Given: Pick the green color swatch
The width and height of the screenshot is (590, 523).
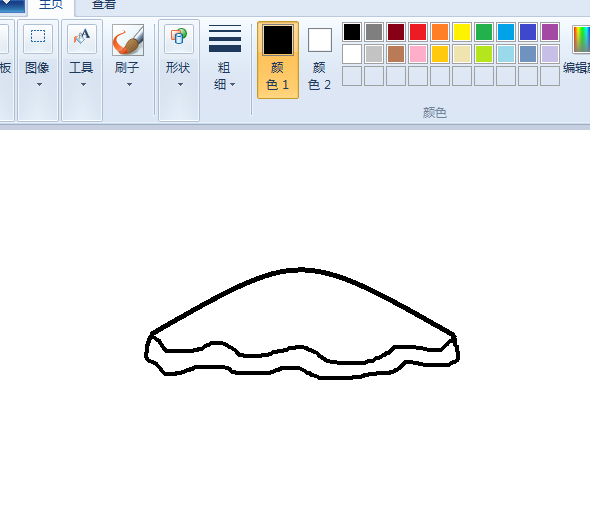Looking at the screenshot, I should point(484,32).
